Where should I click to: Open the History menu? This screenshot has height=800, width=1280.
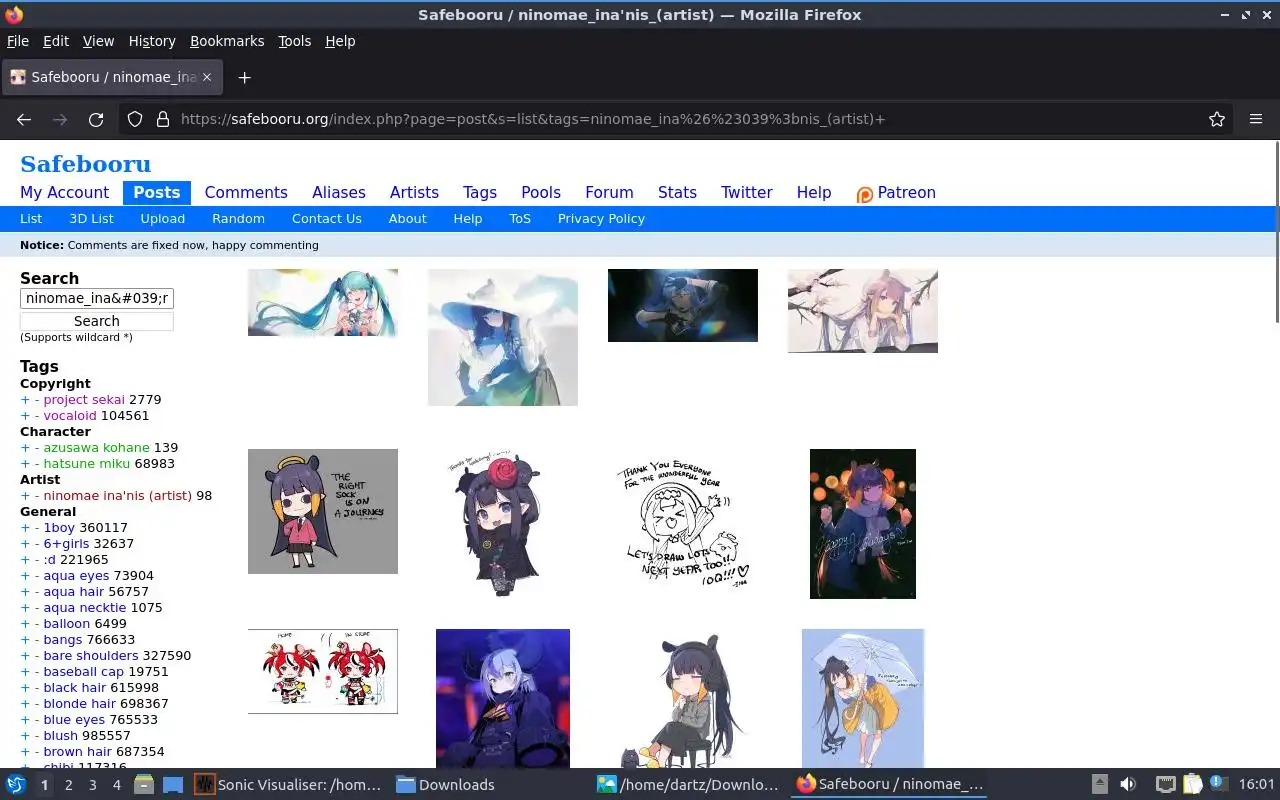[152, 41]
